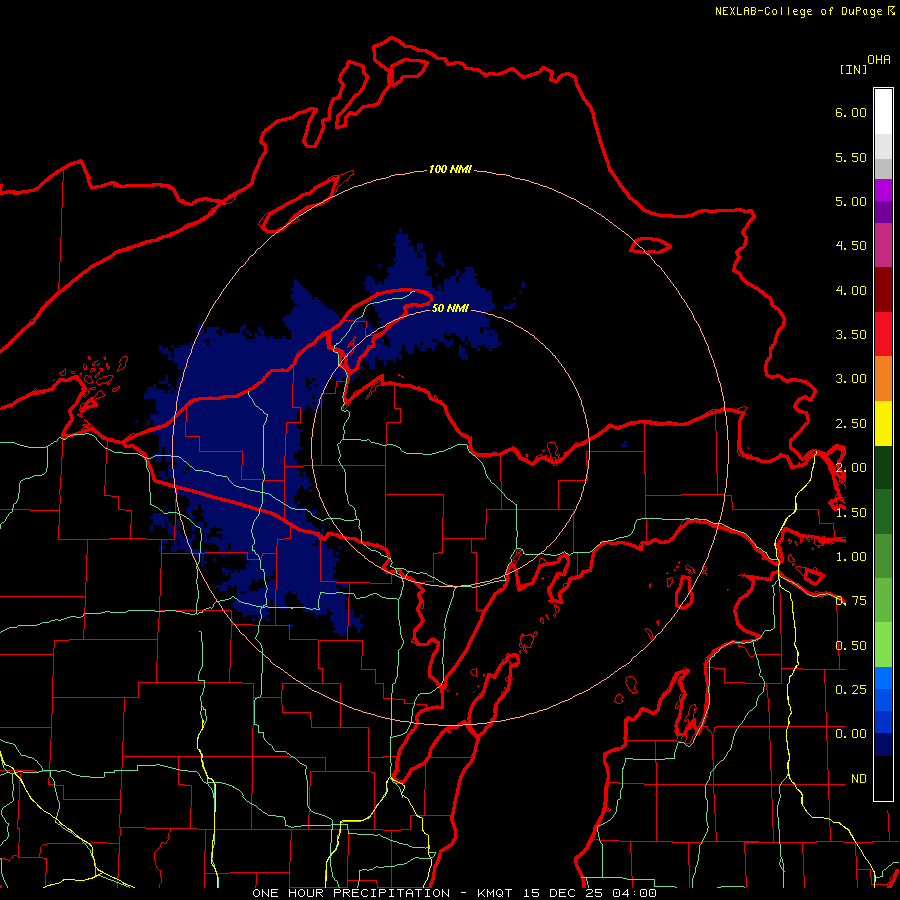Select the dark red 4.00 color swatch

click(x=883, y=290)
